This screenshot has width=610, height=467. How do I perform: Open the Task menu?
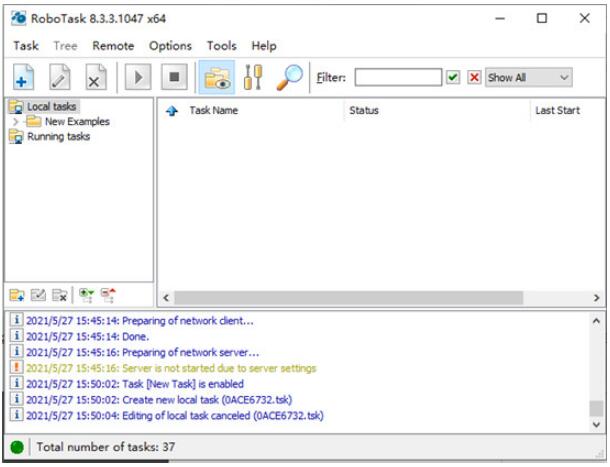26,46
